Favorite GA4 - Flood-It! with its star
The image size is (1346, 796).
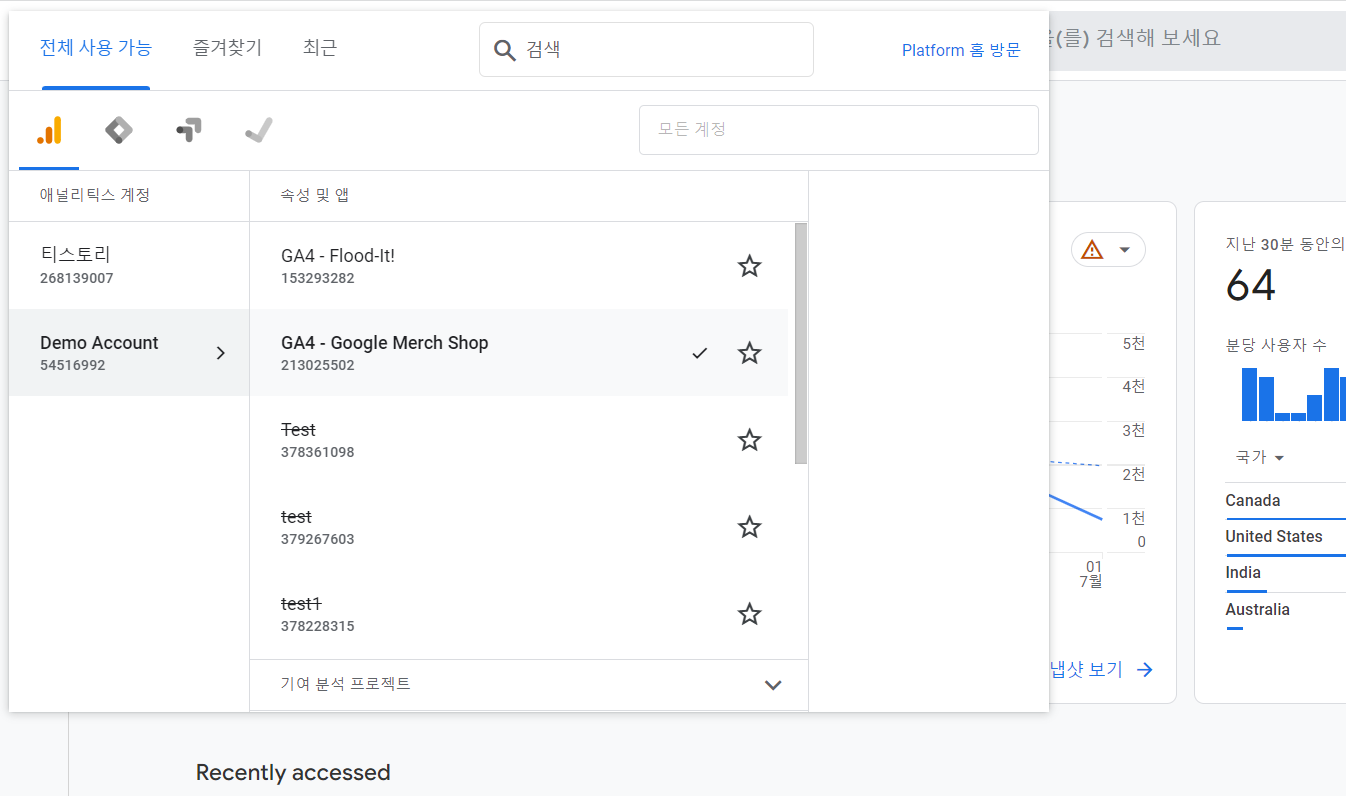coord(749,266)
